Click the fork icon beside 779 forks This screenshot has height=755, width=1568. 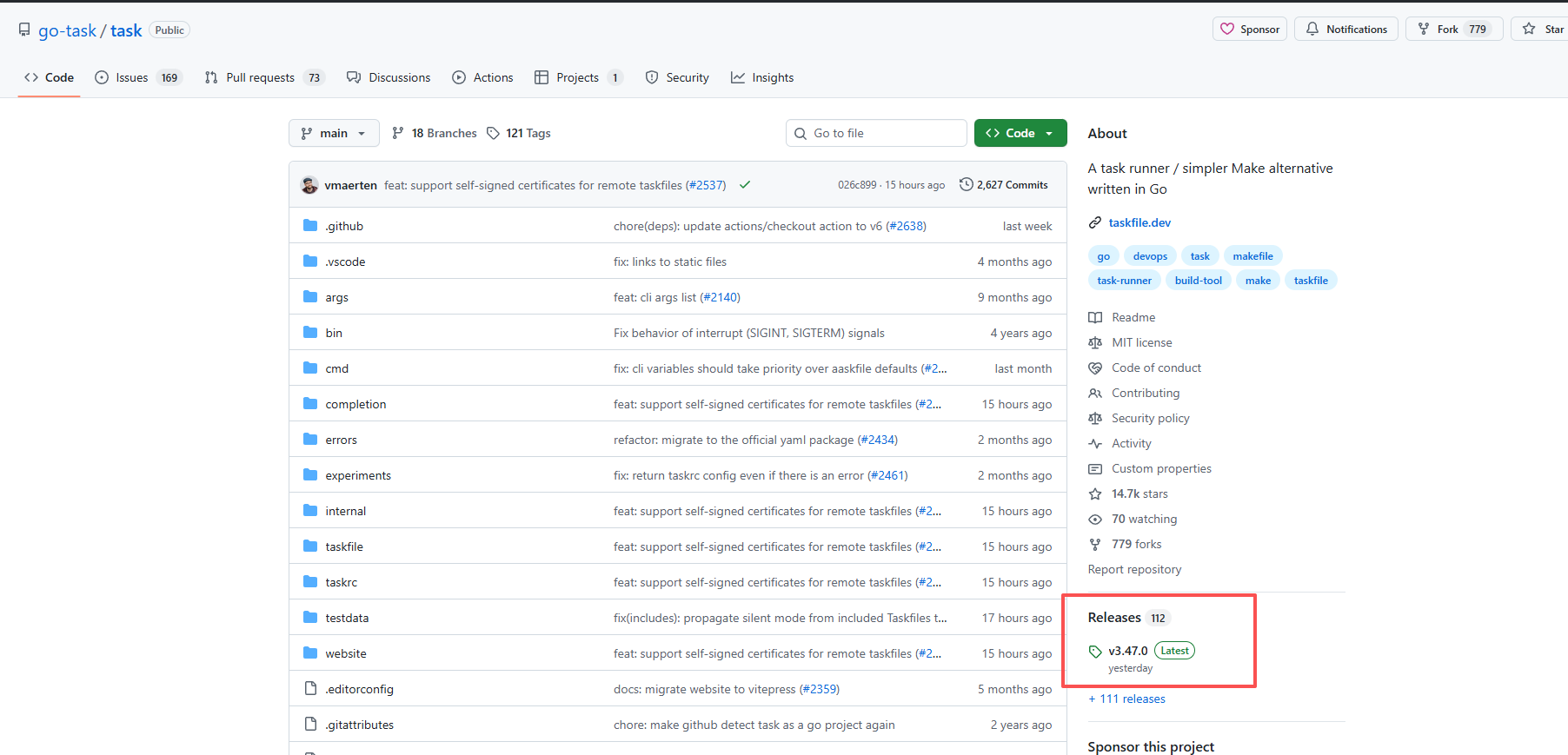[1095, 545]
